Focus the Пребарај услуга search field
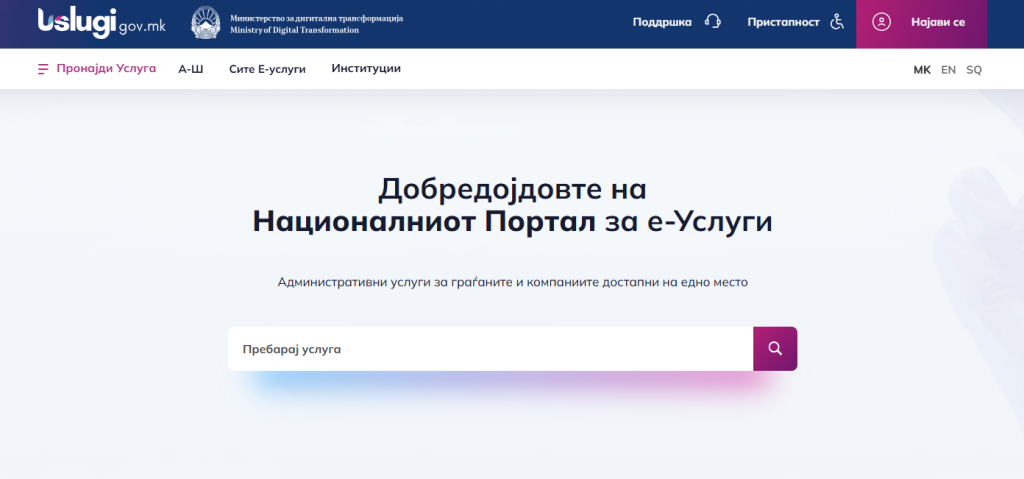 click(490, 349)
